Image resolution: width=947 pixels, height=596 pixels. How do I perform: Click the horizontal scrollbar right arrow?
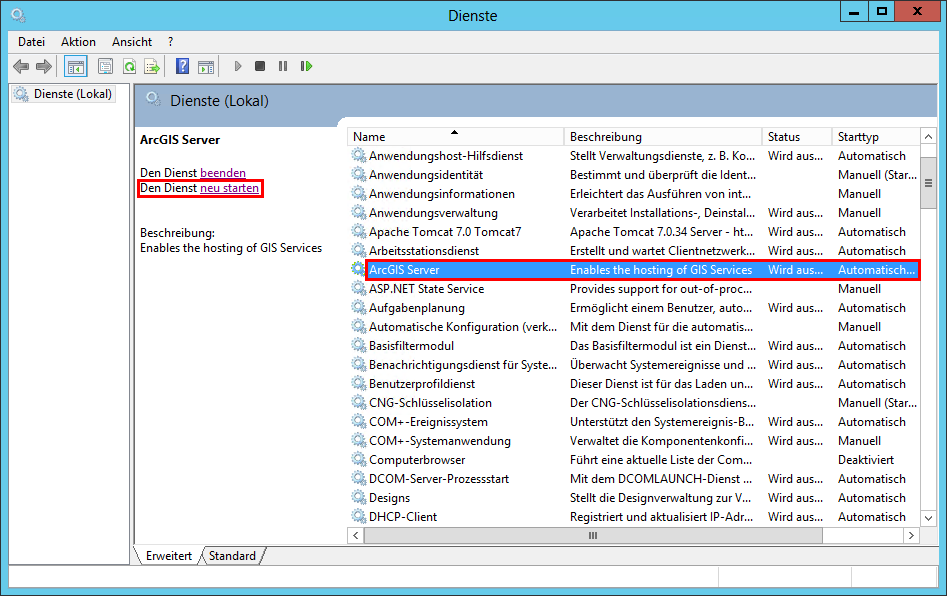[x=911, y=535]
